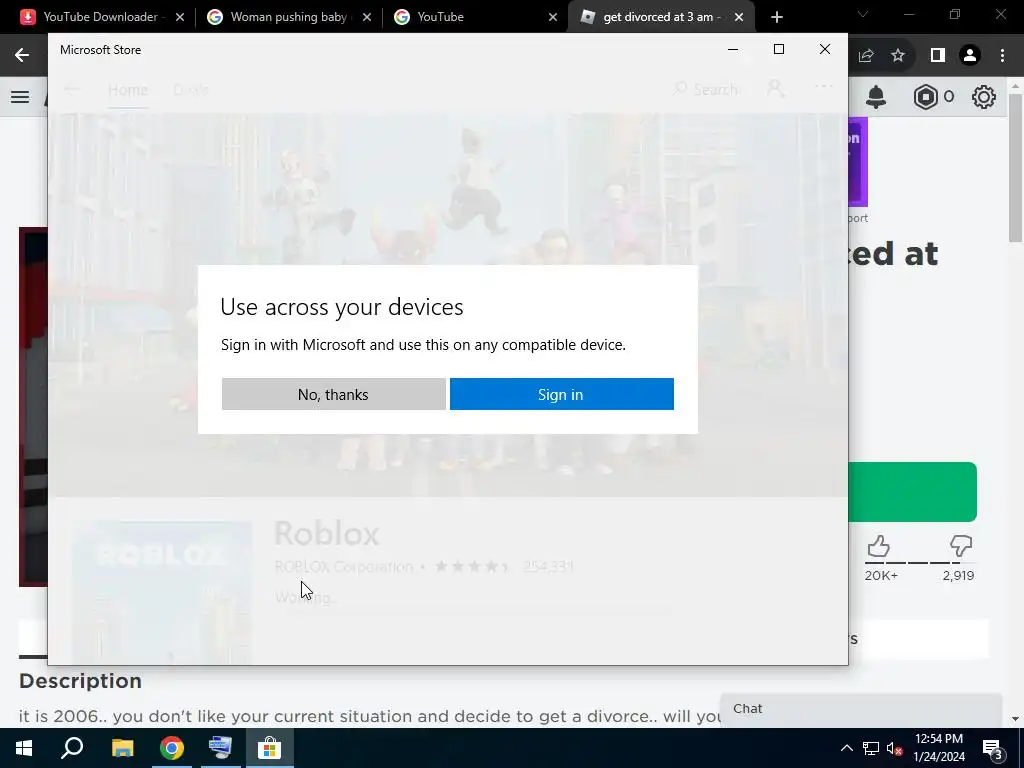Open Robux balance icon
Viewport: 1024px width, 768px height.
925,97
